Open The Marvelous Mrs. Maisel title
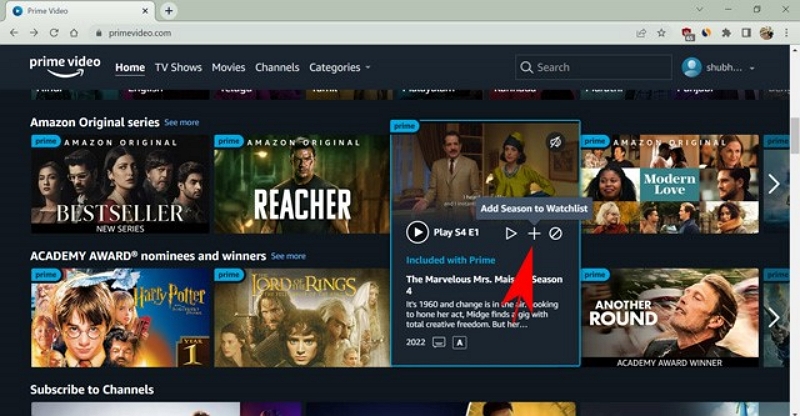The image size is (800, 416). [x=484, y=284]
